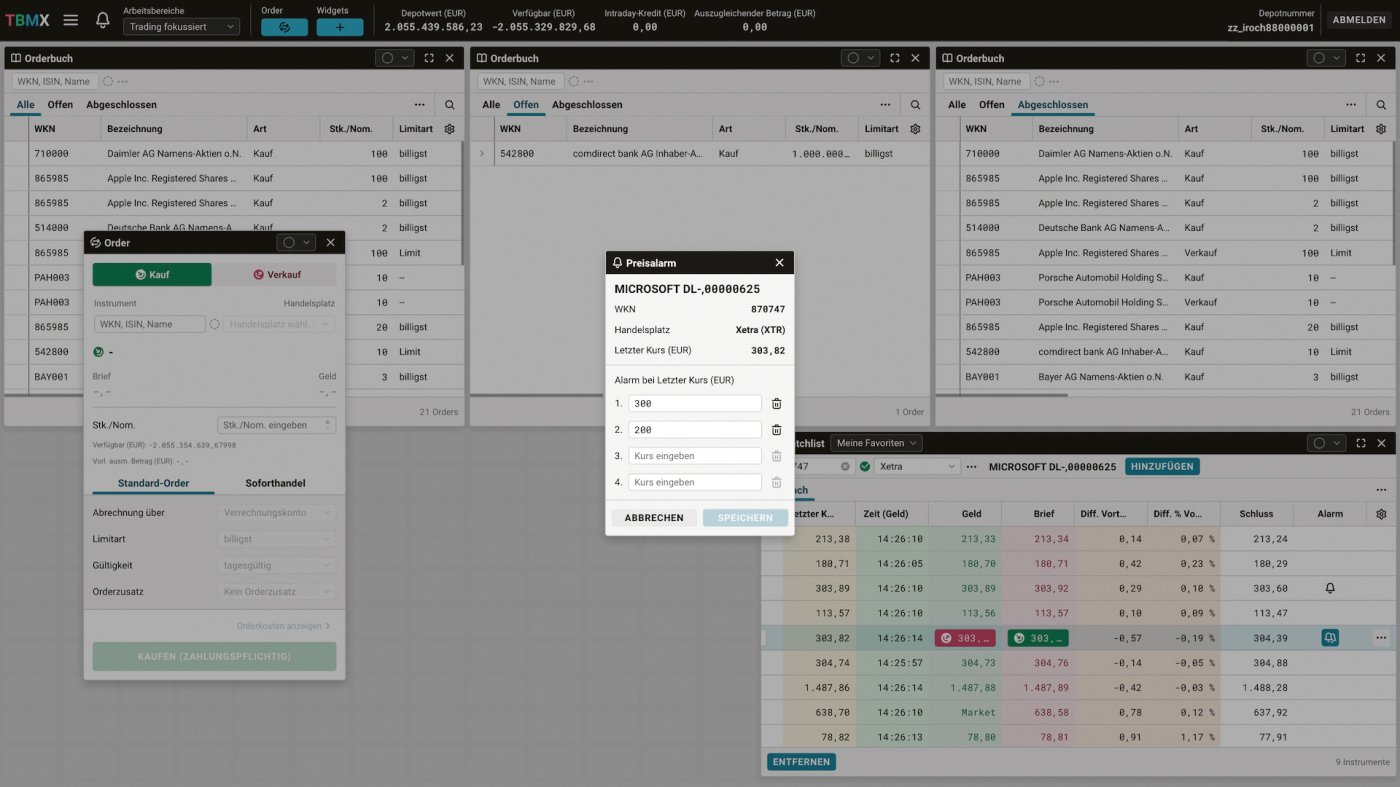1400x787 pixels.
Task: Open the notifications bell in top bar
Action: [102, 20]
